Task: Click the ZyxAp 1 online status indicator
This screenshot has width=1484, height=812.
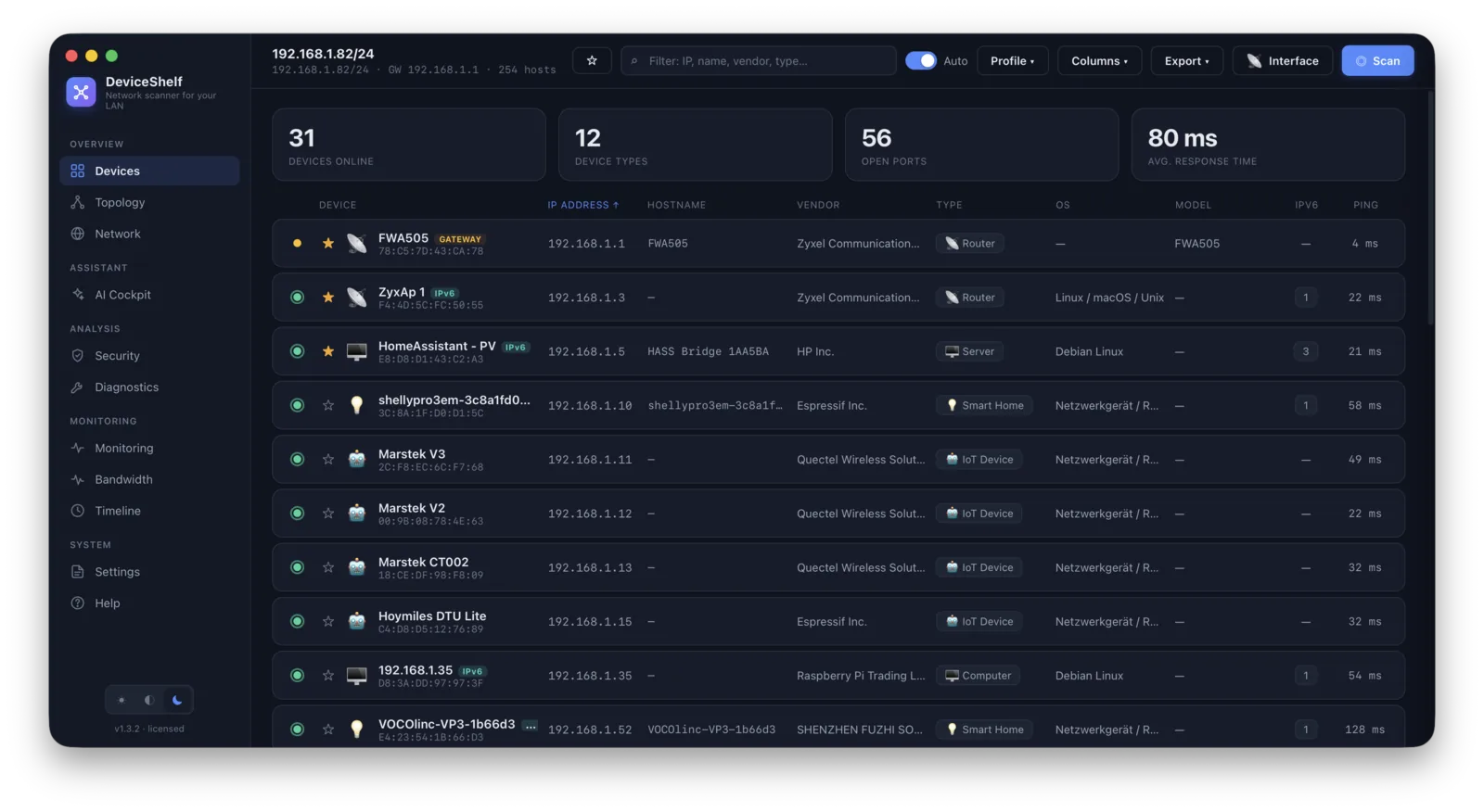Action: 297,298
